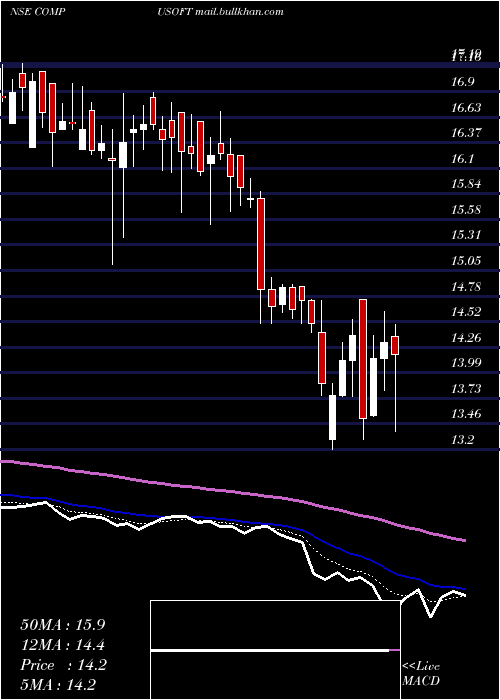Select the 16.1 price axis label
The image size is (500, 700).
pyautogui.click(x=465, y=158)
